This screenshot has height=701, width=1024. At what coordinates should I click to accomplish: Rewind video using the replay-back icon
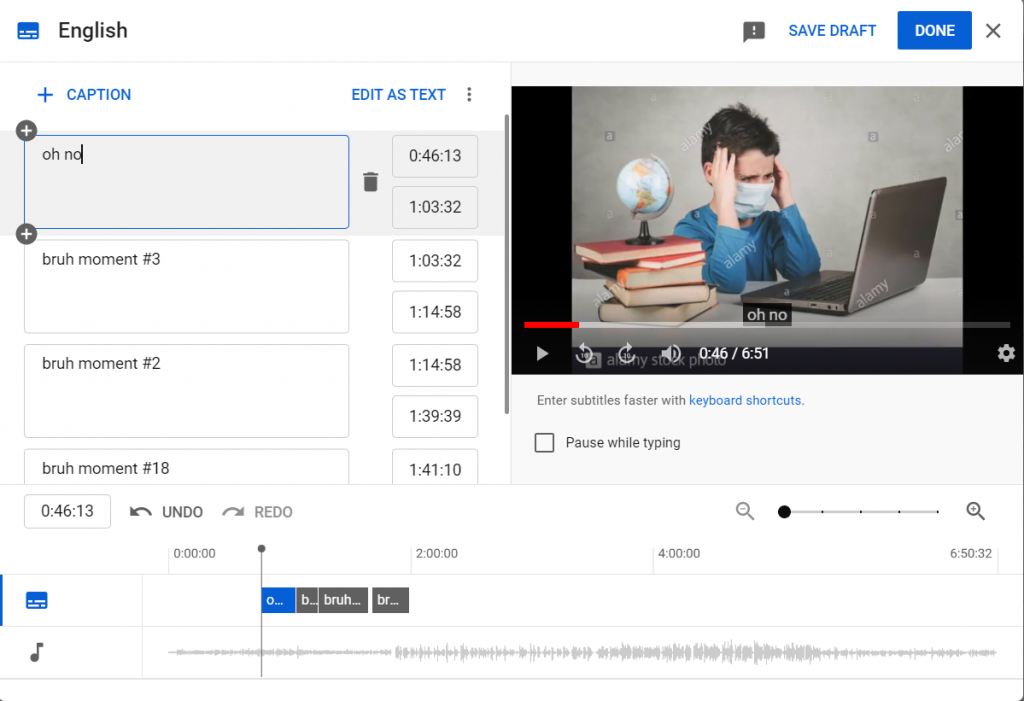(585, 353)
